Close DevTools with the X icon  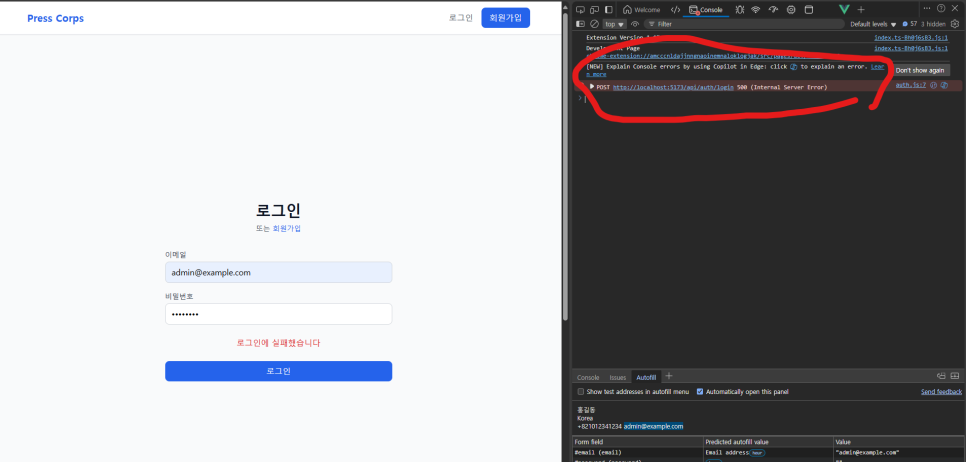pyautogui.click(x=955, y=8)
